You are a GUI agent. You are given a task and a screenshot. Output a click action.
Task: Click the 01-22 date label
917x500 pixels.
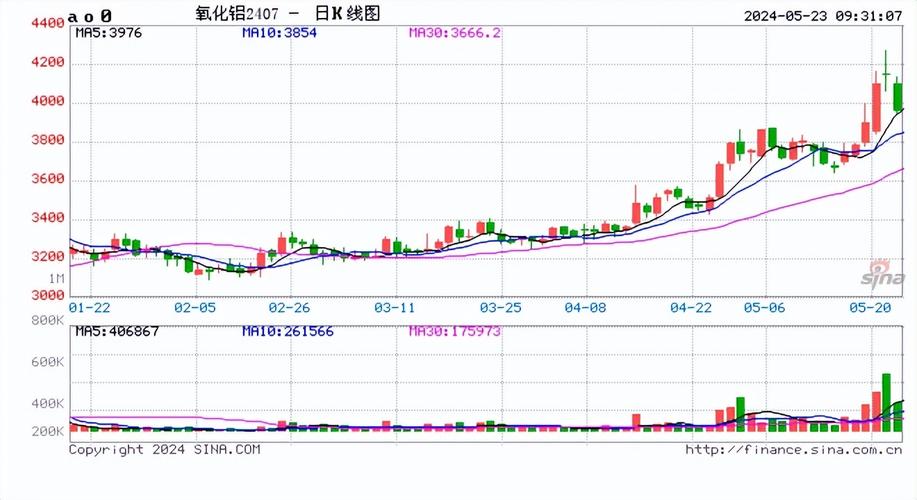point(89,308)
